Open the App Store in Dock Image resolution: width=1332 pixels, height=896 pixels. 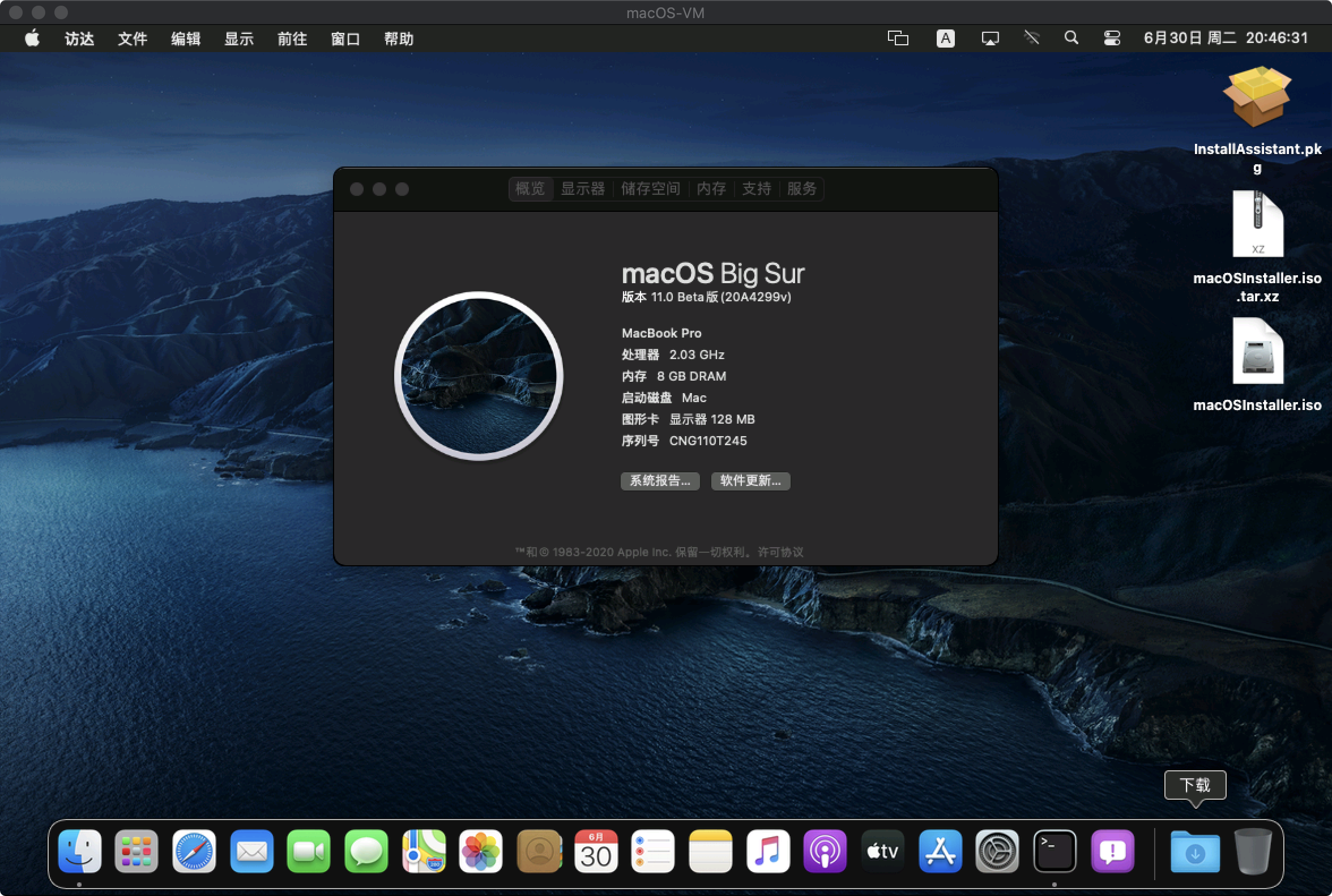tap(941, 851)
